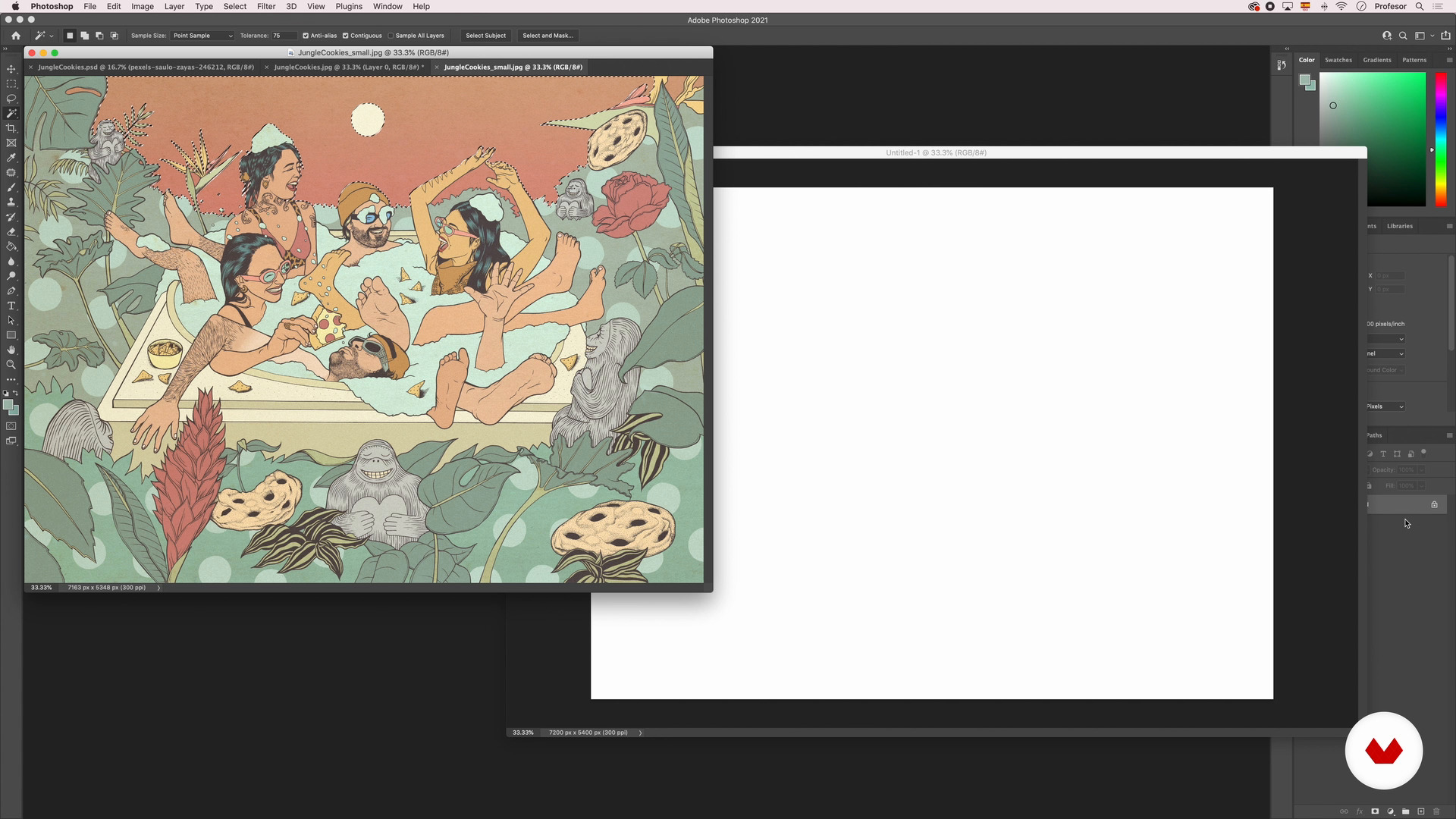This screenshot has height=819, width=1456.
Task: Choose Intersect with Selection mode
Action: [x=115, y=36]
